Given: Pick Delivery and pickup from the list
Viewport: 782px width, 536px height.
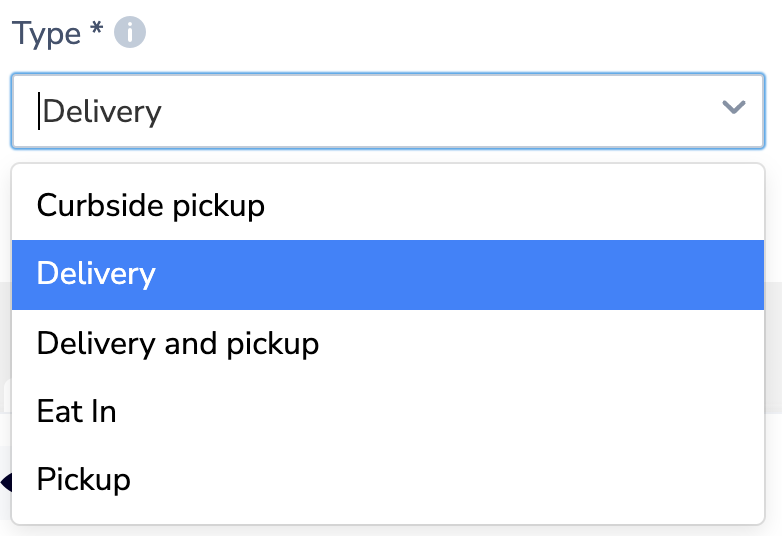Looking at the screenshot, I should coord(388,344).
